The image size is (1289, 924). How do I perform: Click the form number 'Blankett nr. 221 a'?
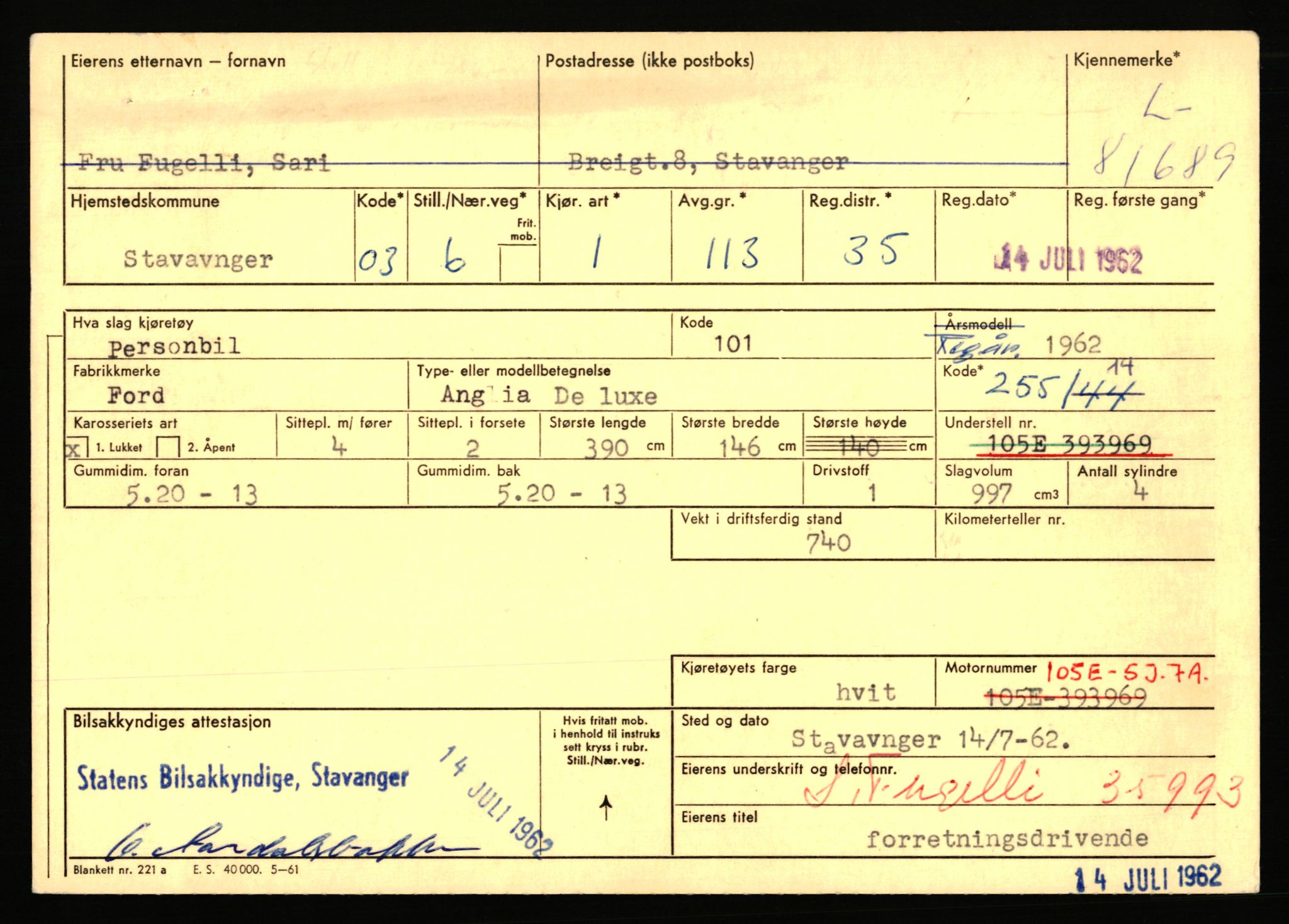[120, 870]
